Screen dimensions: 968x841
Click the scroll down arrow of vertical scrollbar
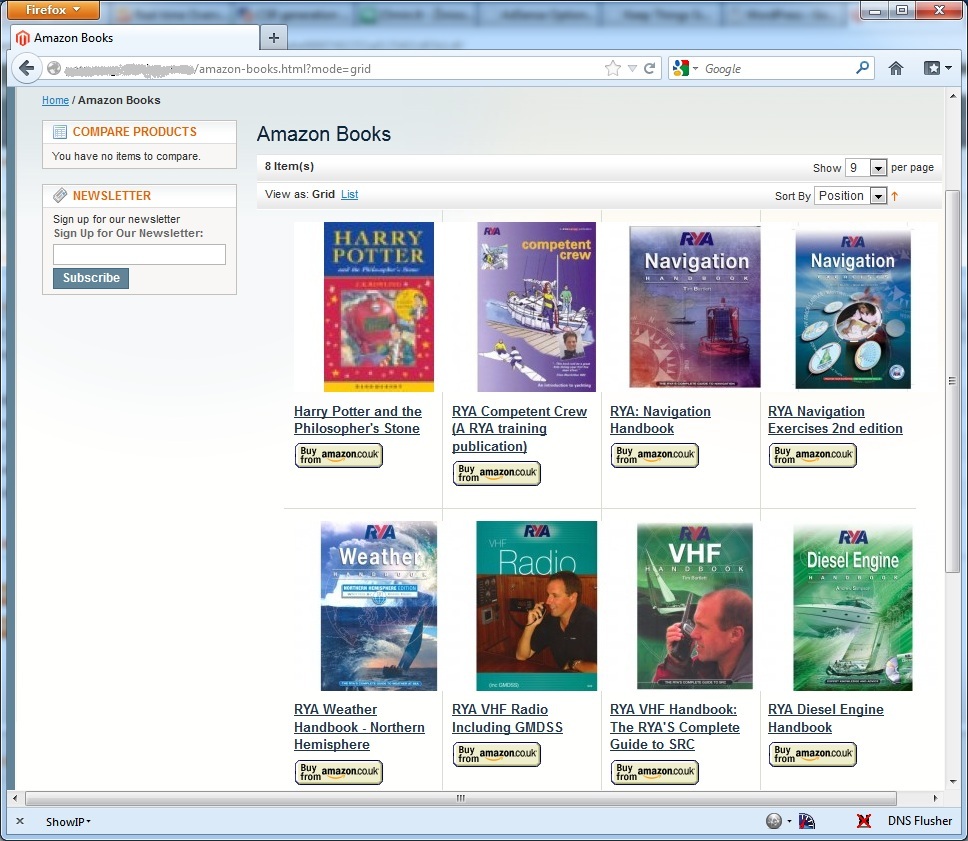pos(953,780)
